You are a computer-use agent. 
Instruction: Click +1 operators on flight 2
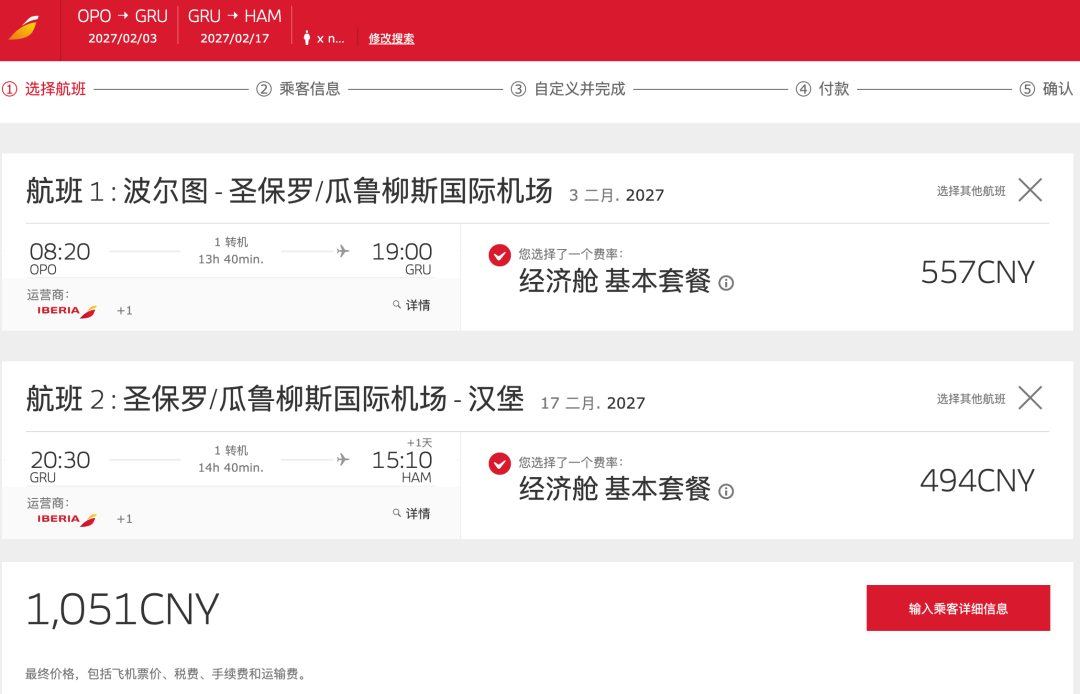pyautogui.click(x=124, y=519)
